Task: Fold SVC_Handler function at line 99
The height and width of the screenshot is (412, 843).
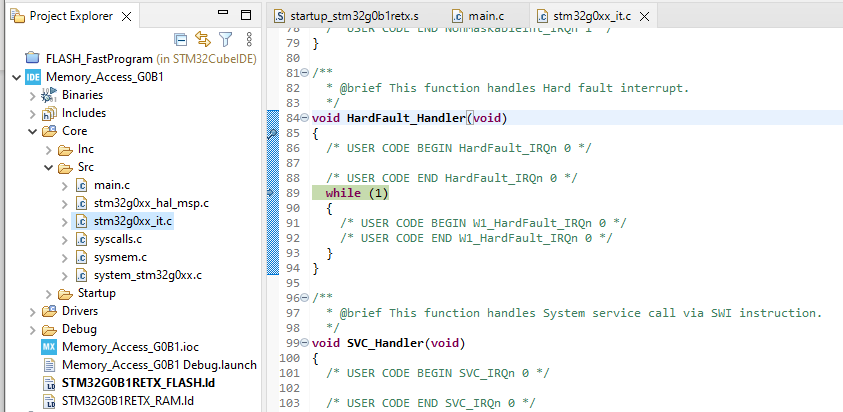Action: [x=305, y=343]
